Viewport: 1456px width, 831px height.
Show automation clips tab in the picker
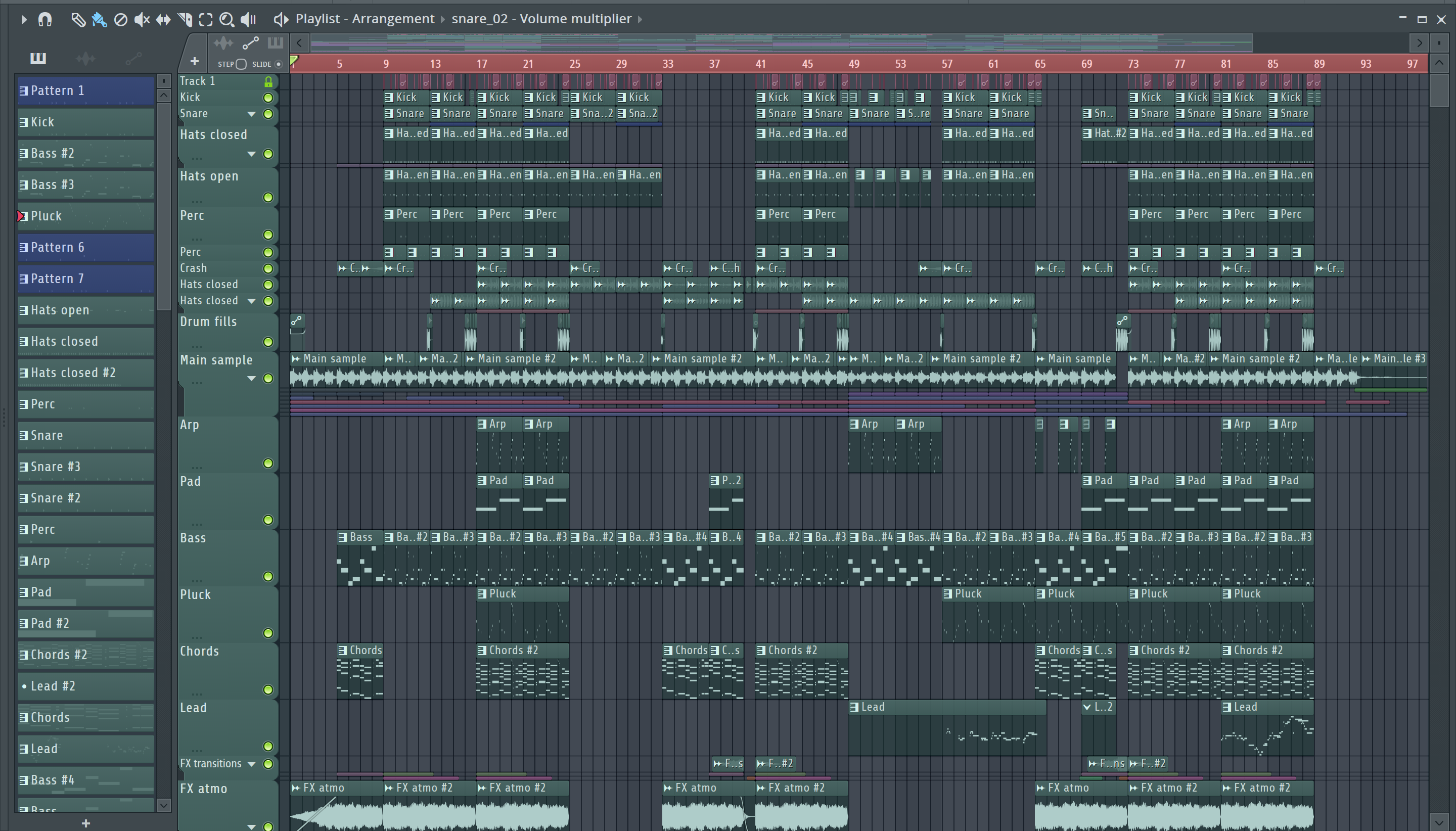(133, 58)
